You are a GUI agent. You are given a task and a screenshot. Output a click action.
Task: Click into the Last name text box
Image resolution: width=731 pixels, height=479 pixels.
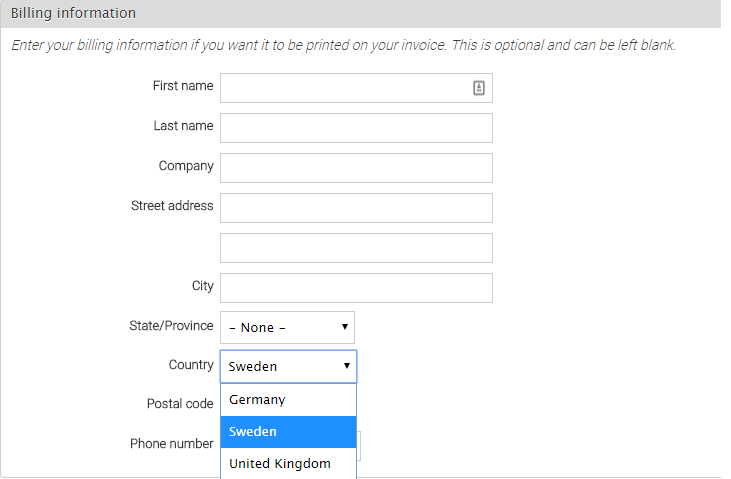[x=356, y=128]
